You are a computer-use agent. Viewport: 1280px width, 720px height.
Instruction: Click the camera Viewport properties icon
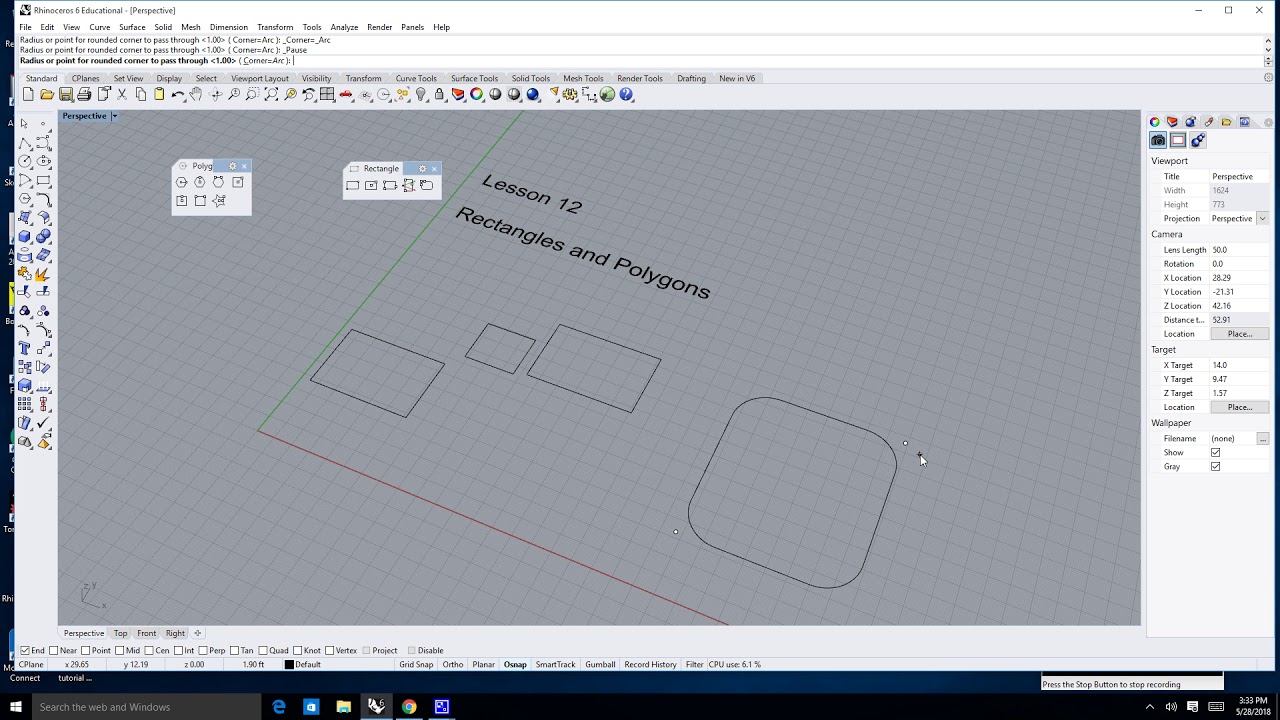pyautogui.click(x=1158, y=140)
